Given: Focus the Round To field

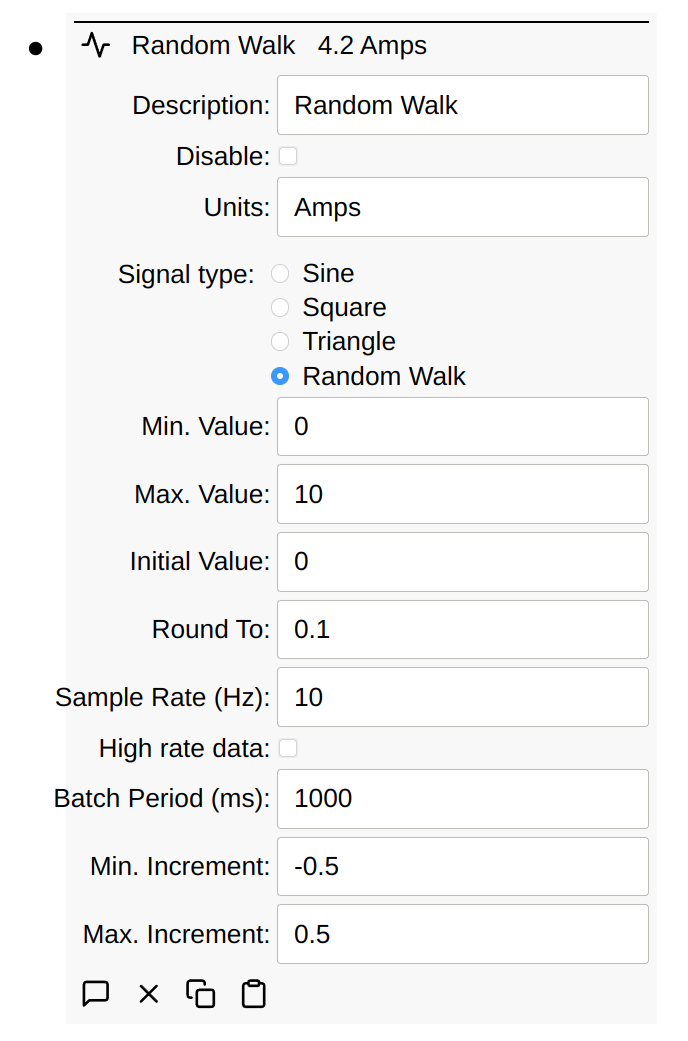Looking at the screenshot, I should pyautogui.click(x=462, y=630).
